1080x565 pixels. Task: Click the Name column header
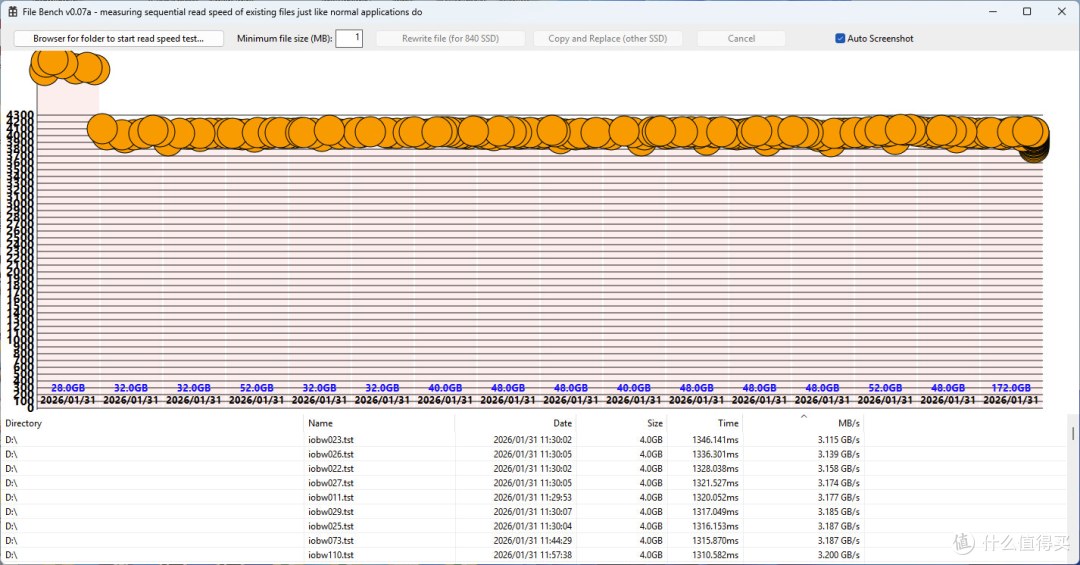coord(379,423)
